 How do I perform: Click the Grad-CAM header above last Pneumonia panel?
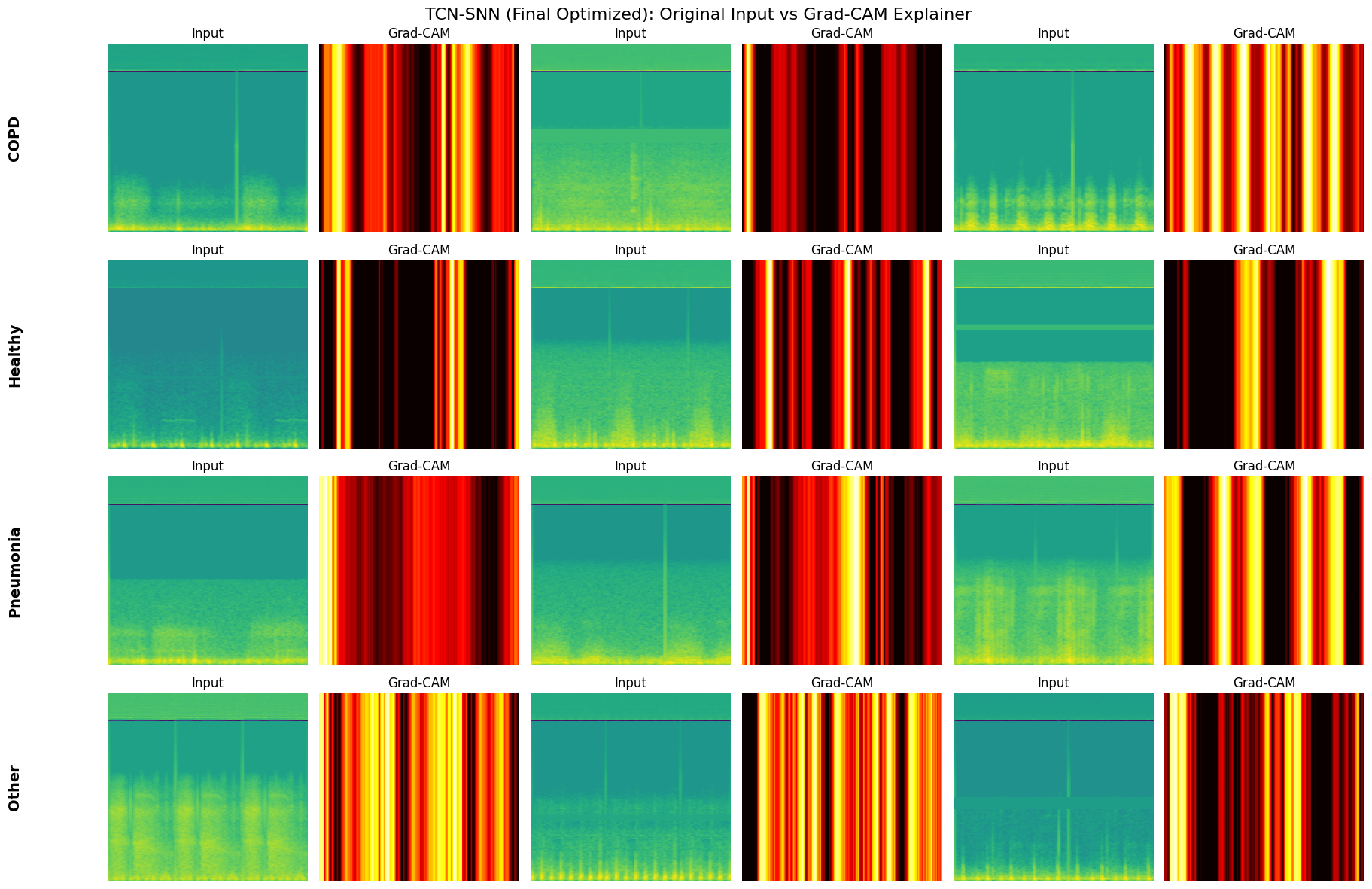[1264, 465]
